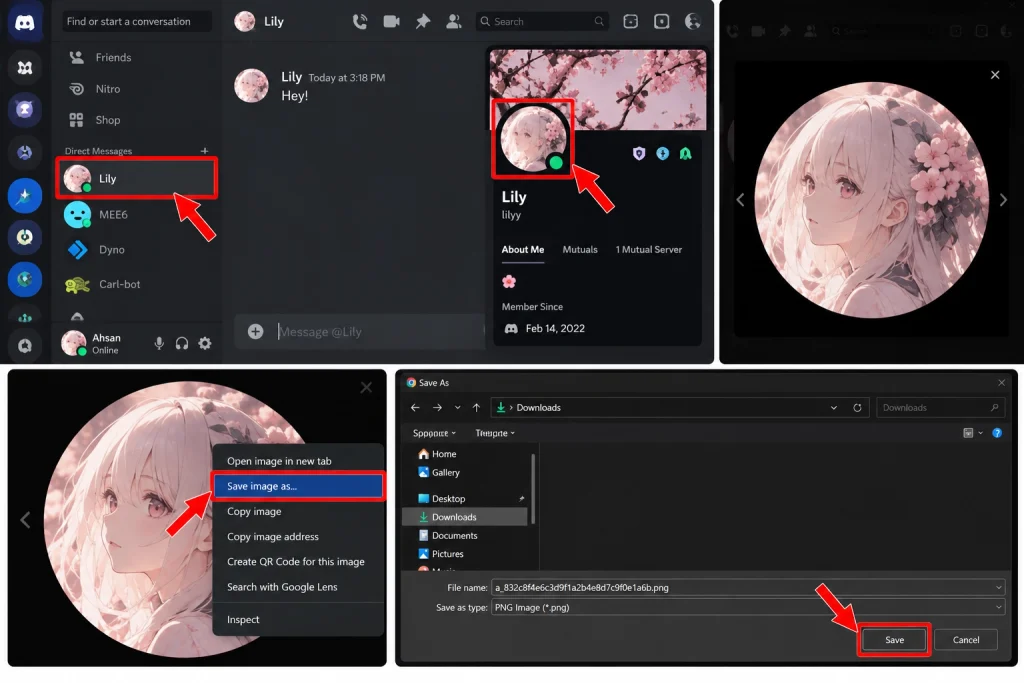Viewport: 1024px width, 683px height.
Task: Click Search Downloads field
Action: tap(940, 407)
